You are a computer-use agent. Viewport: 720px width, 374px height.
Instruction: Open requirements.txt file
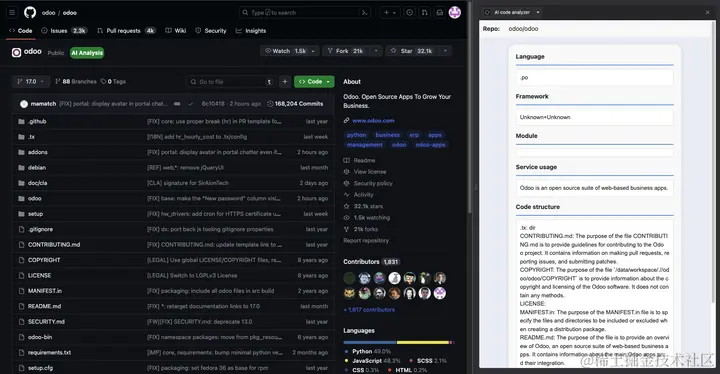click(x=50, y=352)
